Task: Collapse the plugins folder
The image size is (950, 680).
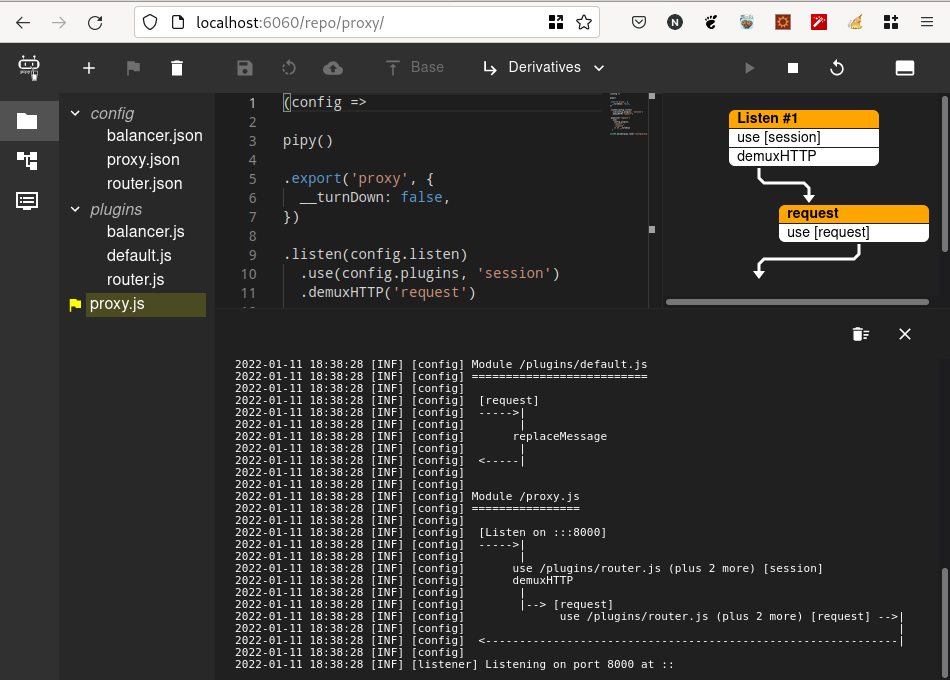Action: [75, 210]
